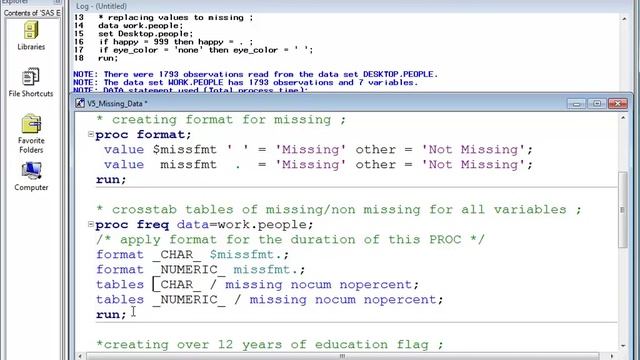Click the 'run;' after proc format

[x=111, y=180]
